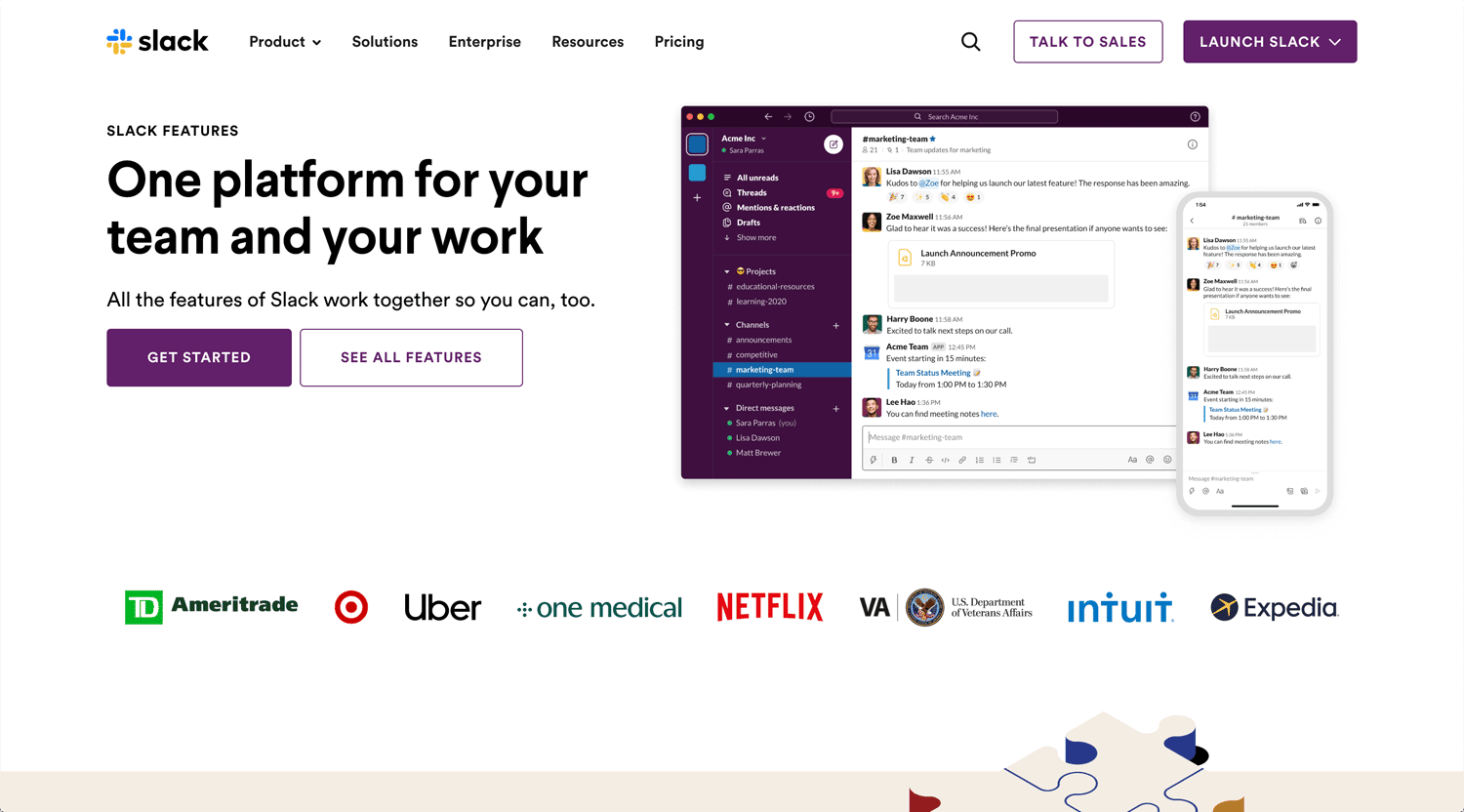Image resolution: width=1464 pixels, height=812 pixels.
Task: Click the add workspace plus icon
Action: [x=697, y=197]
